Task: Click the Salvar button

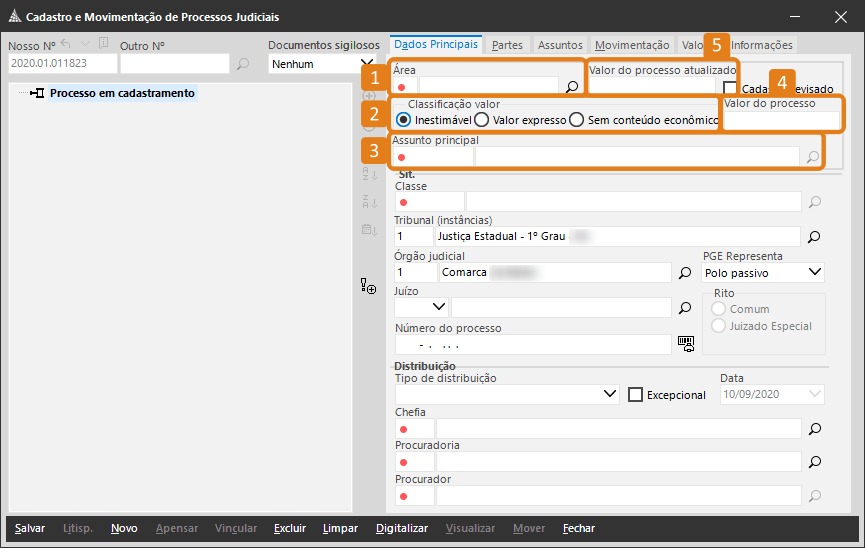Action: (30, 528)
